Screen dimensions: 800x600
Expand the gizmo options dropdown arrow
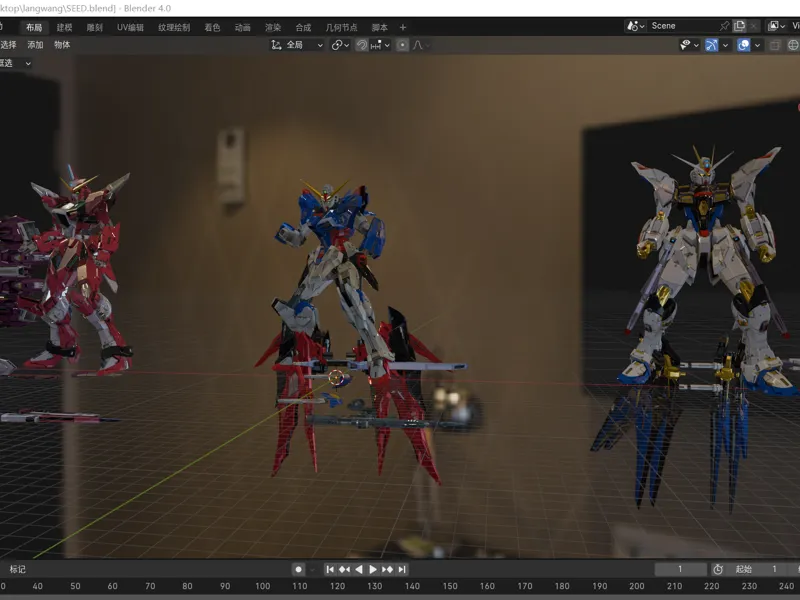(x=726, y=45)
